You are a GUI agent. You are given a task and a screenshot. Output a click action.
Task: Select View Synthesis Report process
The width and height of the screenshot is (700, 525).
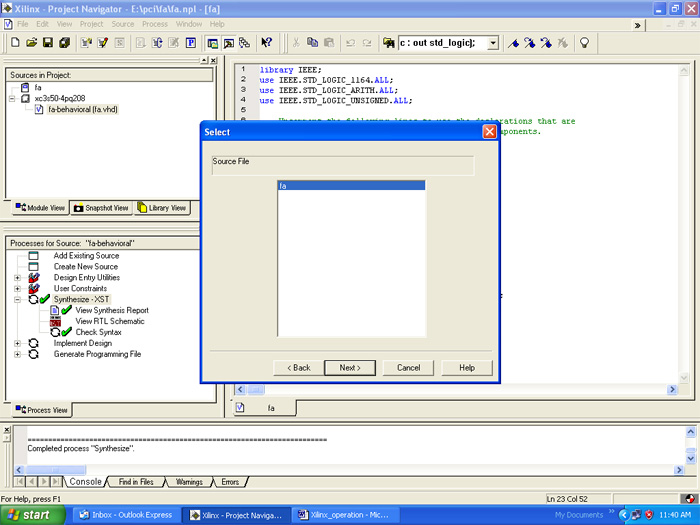tap(112, 310)
